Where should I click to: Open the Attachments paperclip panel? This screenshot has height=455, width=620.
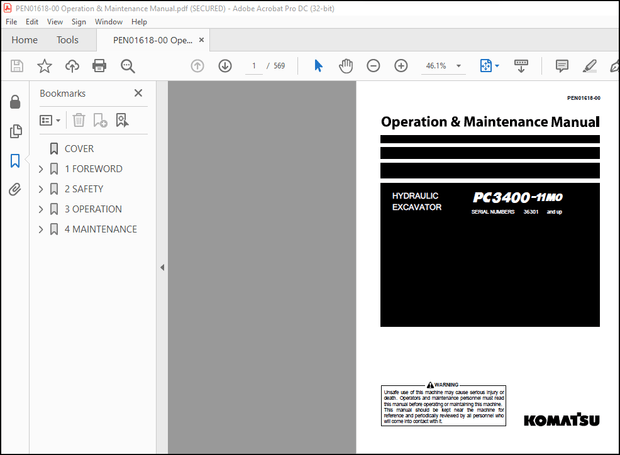tap(15, 189)
